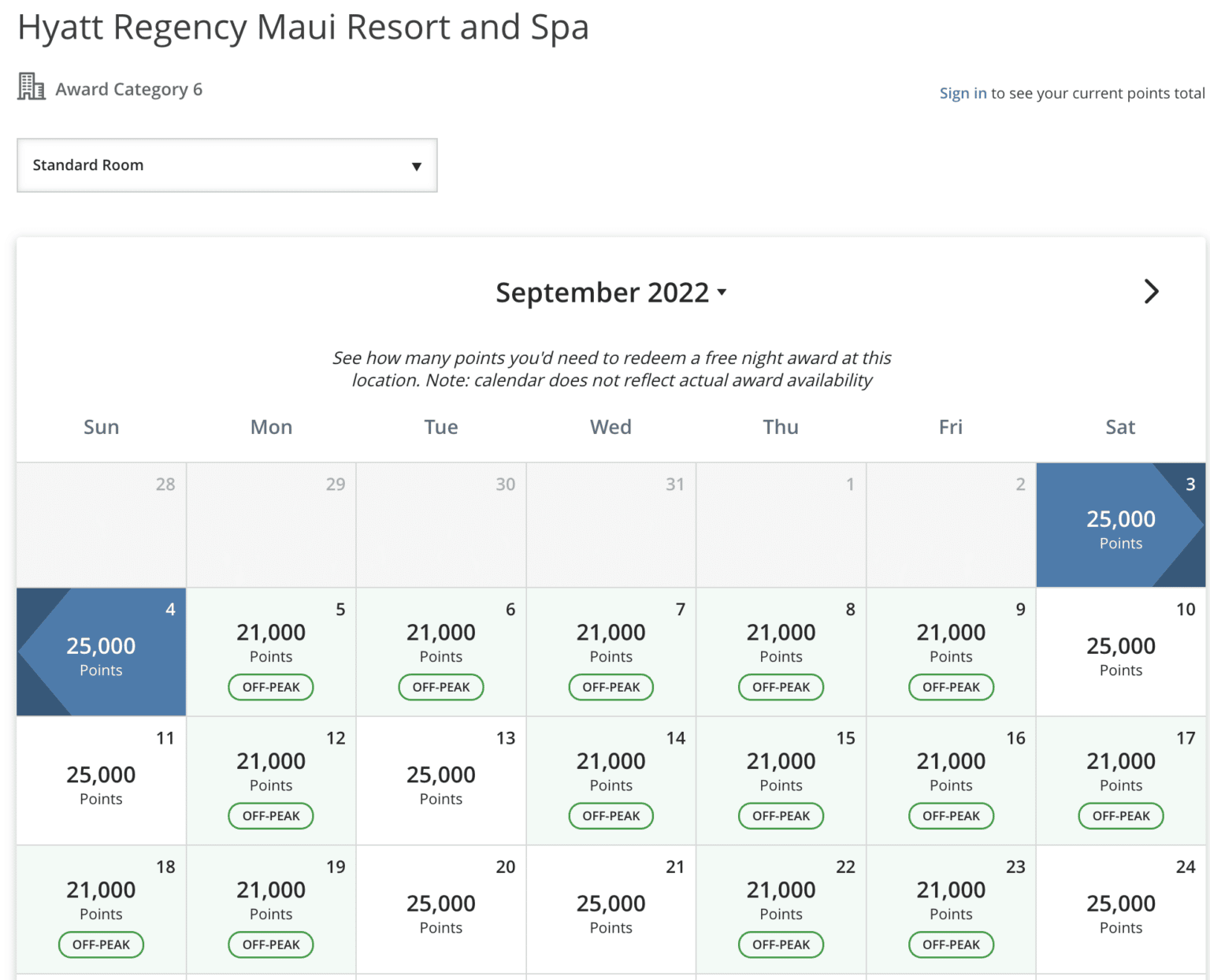Screen dimensions: 1210x980
Task: Click the hotel building icon
Action: coord(31,87)
